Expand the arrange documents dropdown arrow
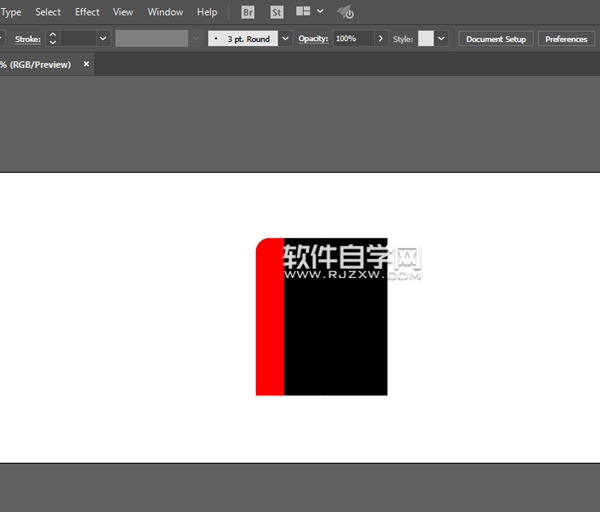The image size is (600, 512). click(x=320, y=12)
